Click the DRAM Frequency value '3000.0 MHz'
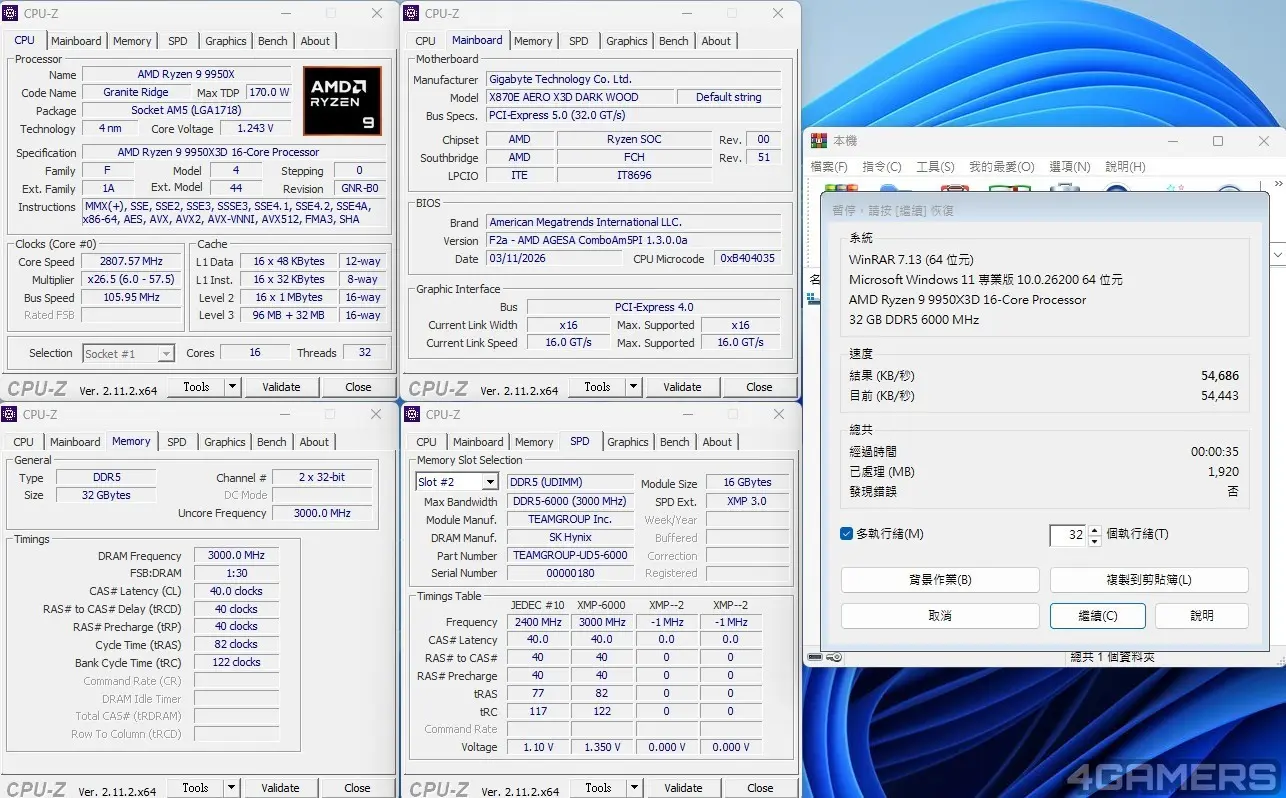This screenshot has height=798, width=1286. 236,556
